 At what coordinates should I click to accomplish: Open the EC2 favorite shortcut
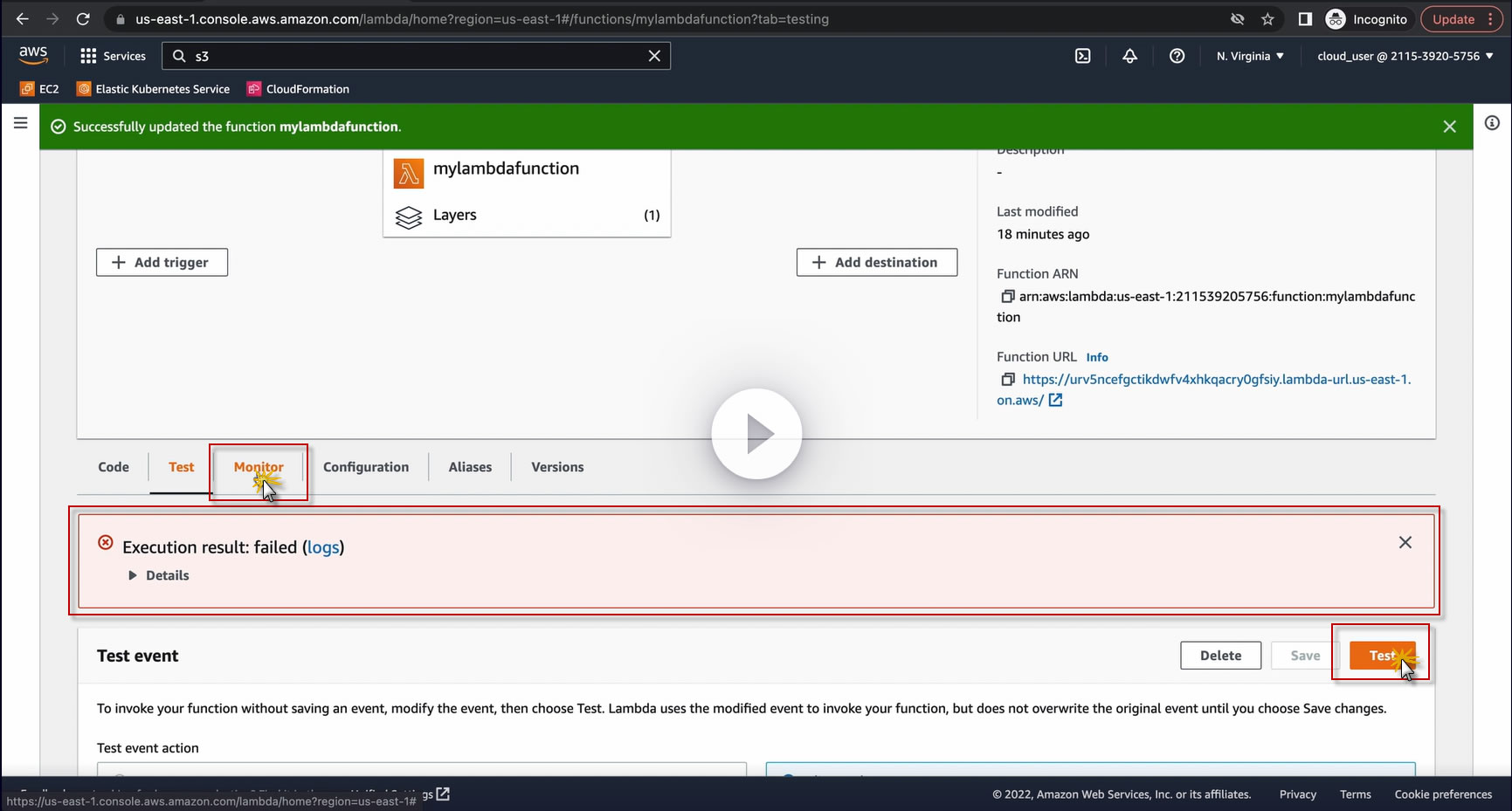[40, 89]
